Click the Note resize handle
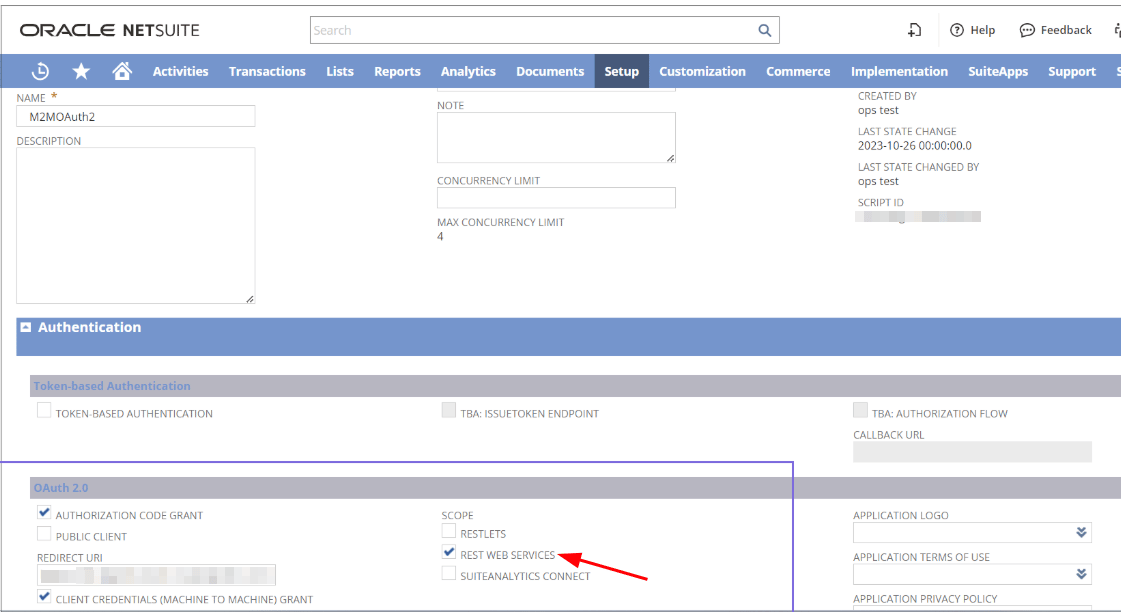Screen dimensions: 1121x612 click(x=671, y=158)
